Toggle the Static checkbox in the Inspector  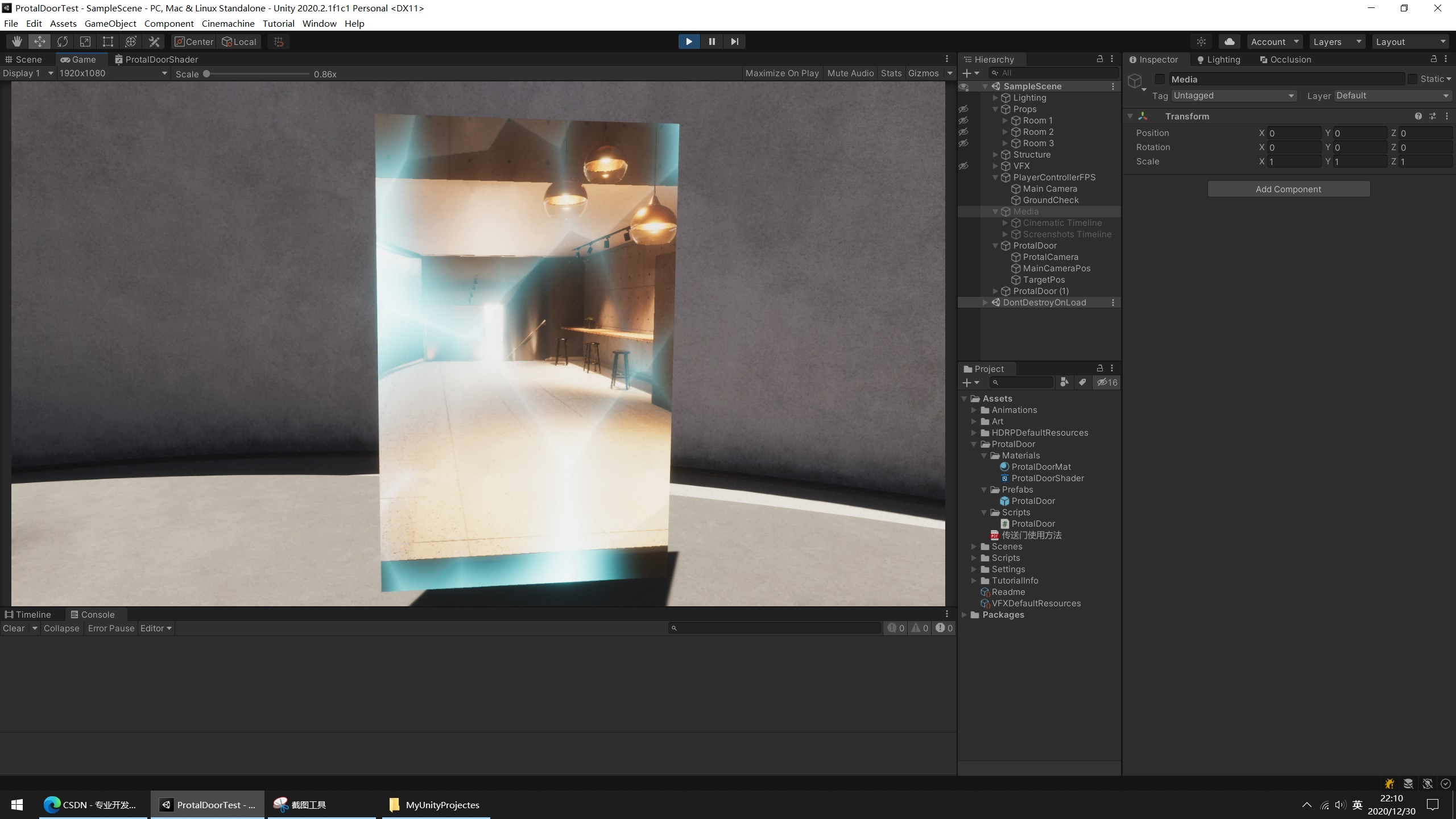click(1413, 79)
